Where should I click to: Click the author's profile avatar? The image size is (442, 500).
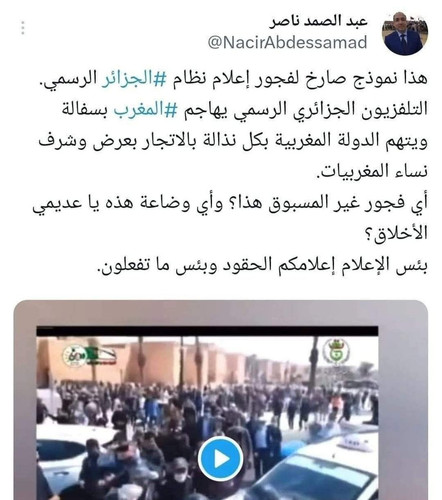tap(405, 33)
